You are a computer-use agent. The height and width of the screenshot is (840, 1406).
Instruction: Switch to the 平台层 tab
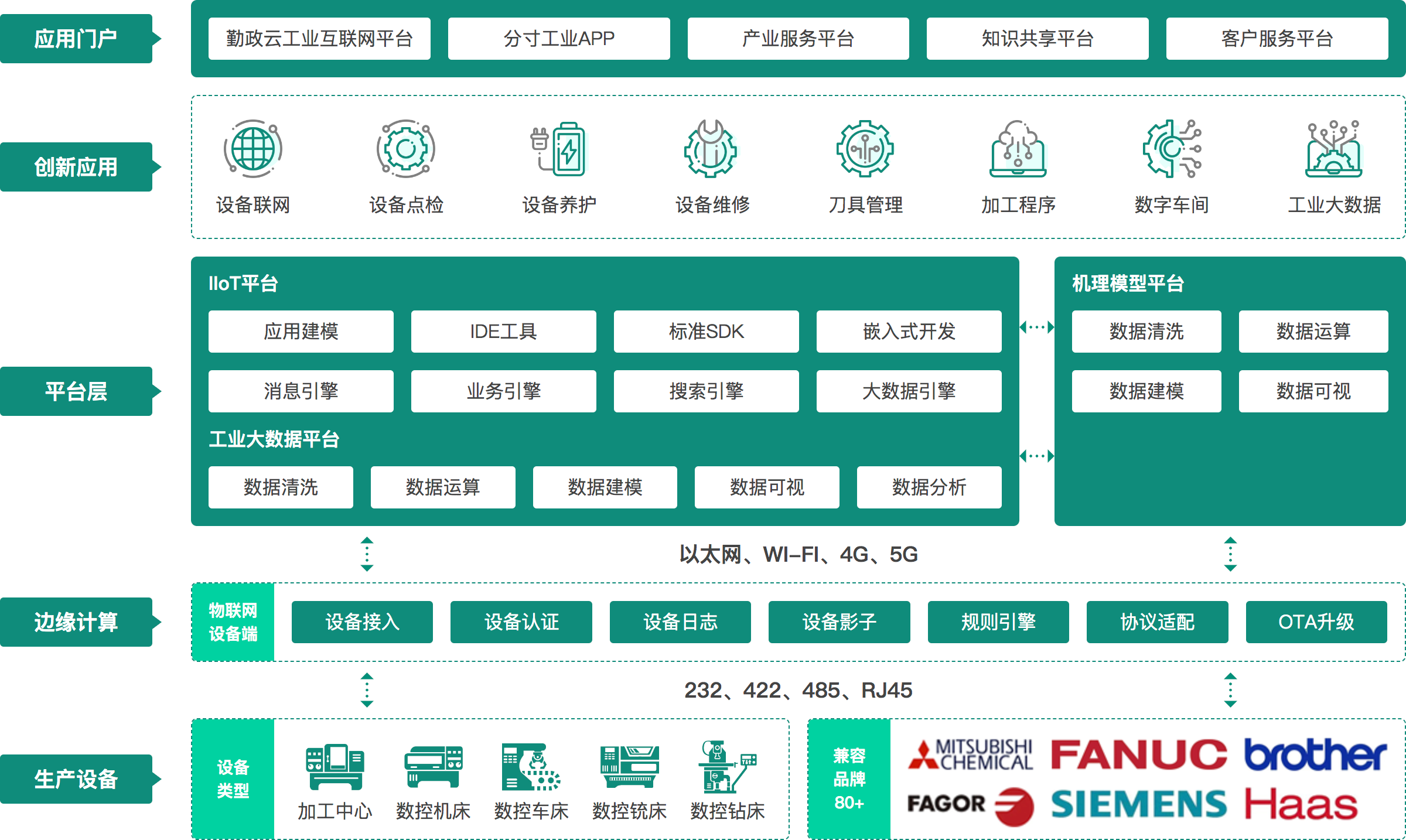click(76, 391)
